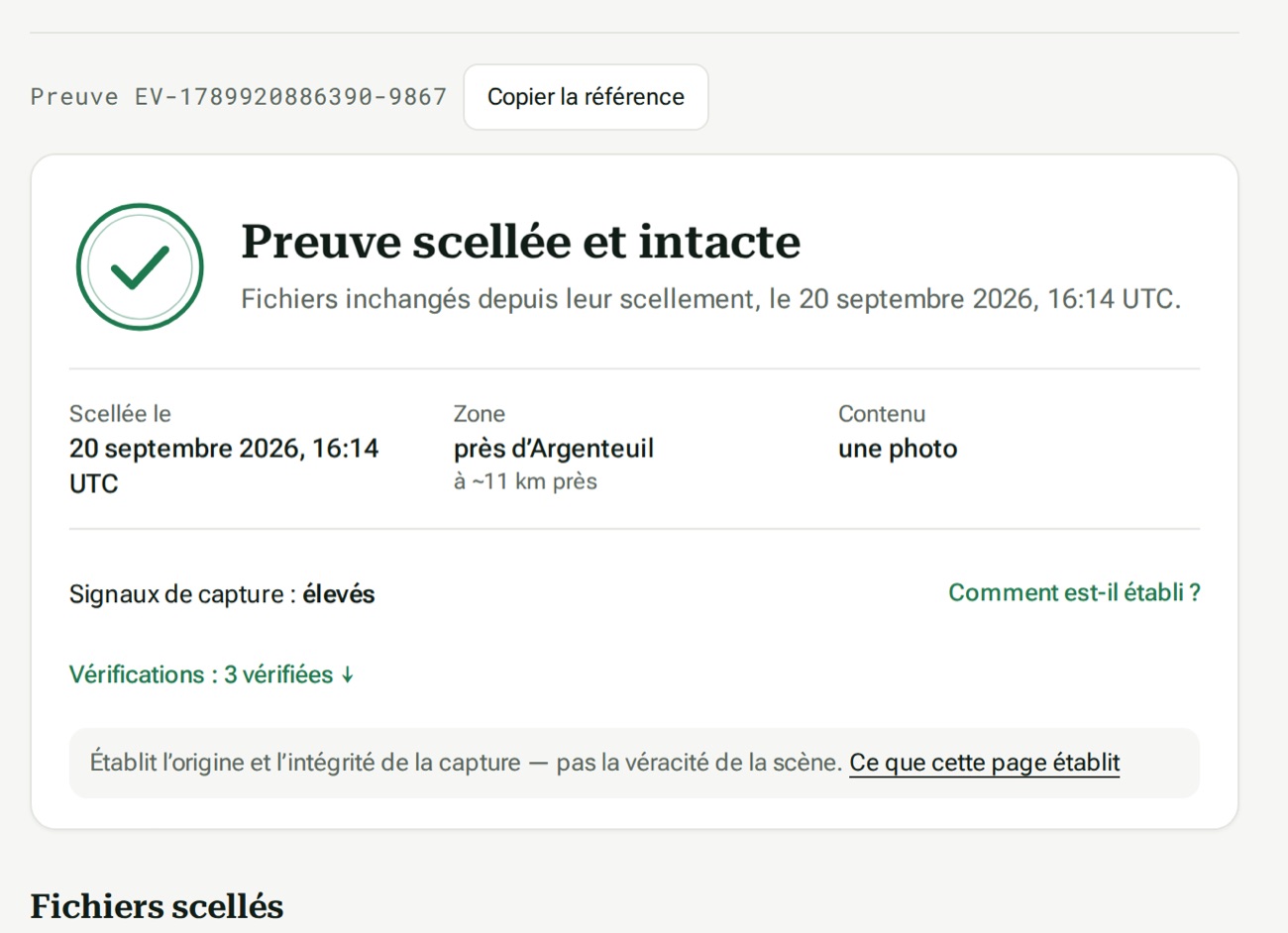Click the Fichiers inchangés depuis leur scellement sentence

pos(711,299)
